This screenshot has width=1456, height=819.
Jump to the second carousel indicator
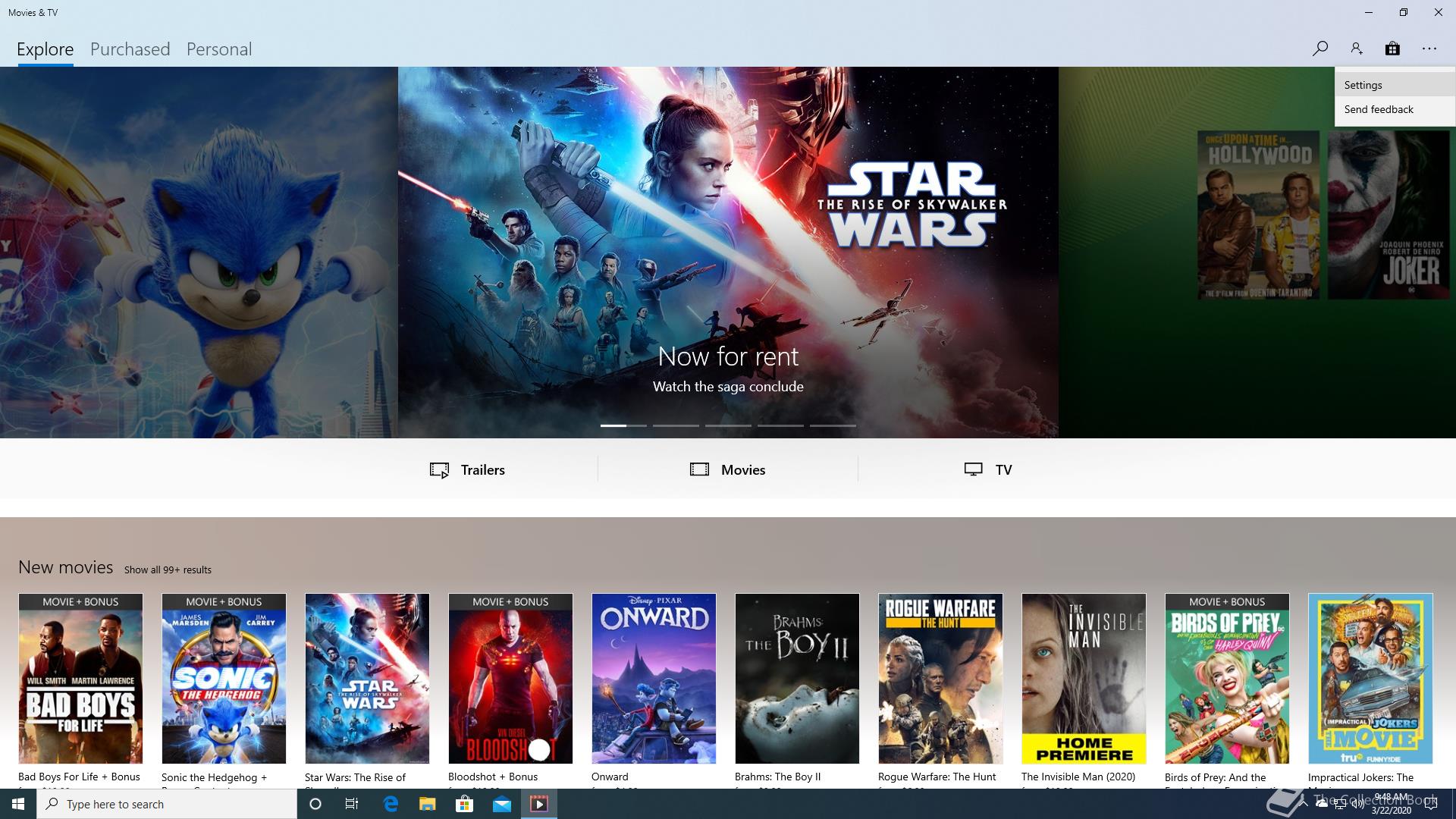point(676,425)
